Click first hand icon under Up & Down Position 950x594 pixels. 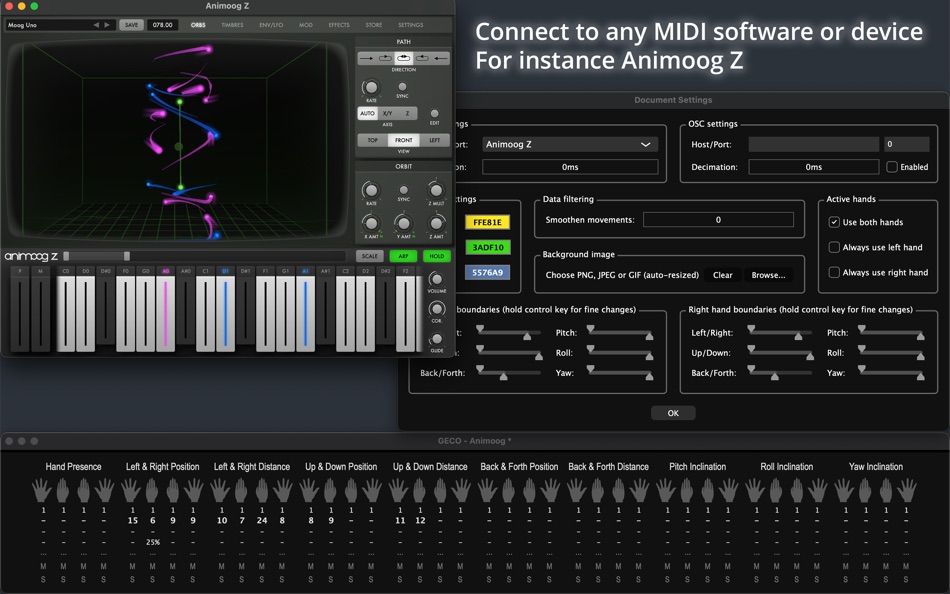tap(310, 490)
